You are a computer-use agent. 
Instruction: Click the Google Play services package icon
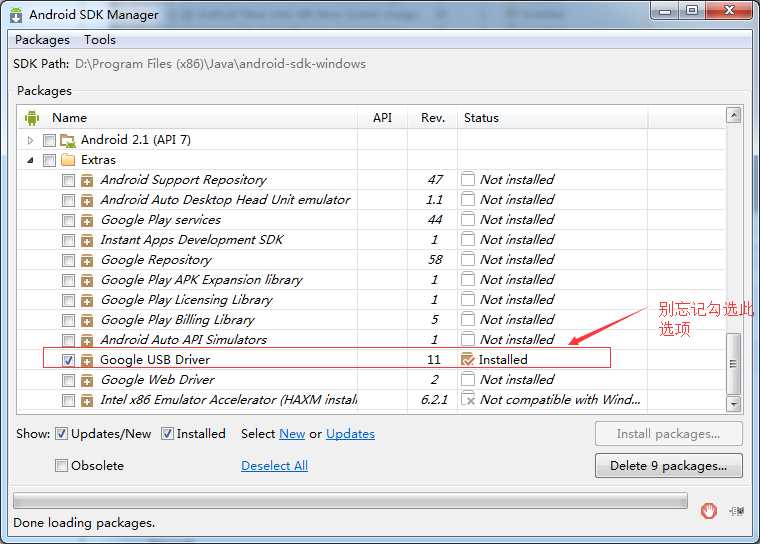click(x=87, y=221)
